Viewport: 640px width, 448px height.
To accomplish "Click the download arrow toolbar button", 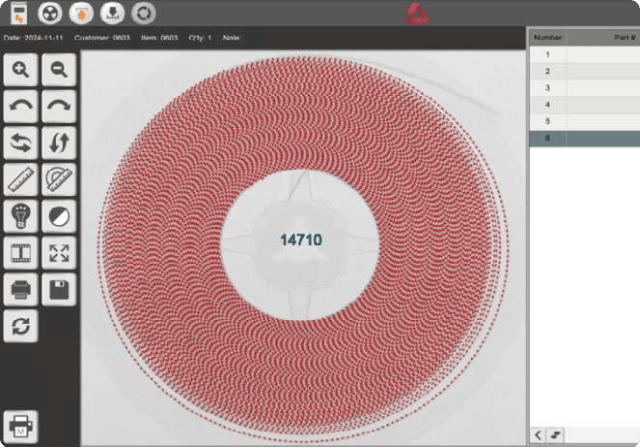I will (112, 13).
